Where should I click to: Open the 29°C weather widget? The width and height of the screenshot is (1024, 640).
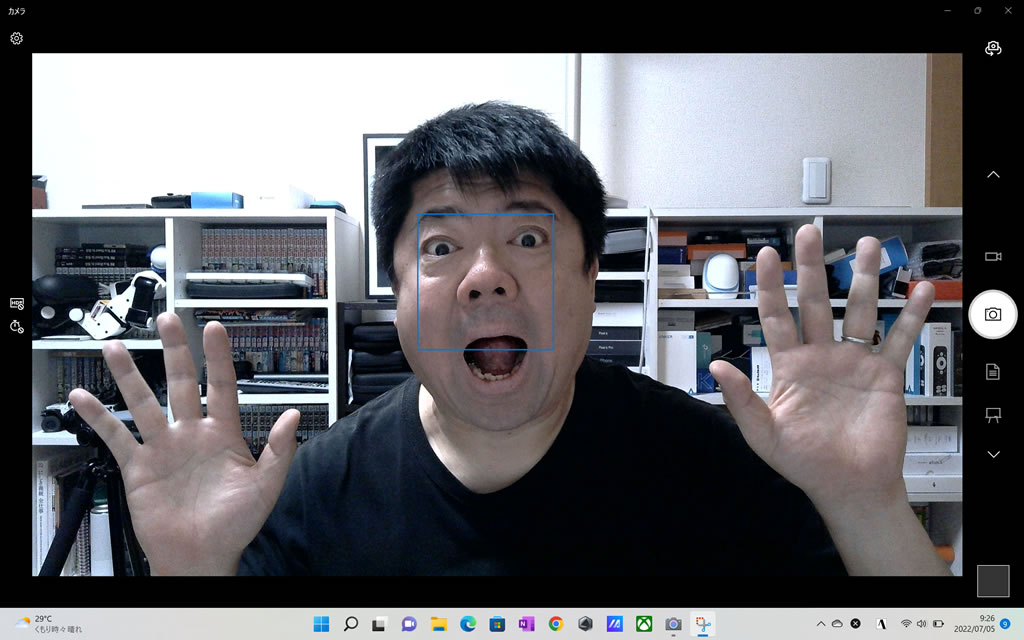click(50, 624)
